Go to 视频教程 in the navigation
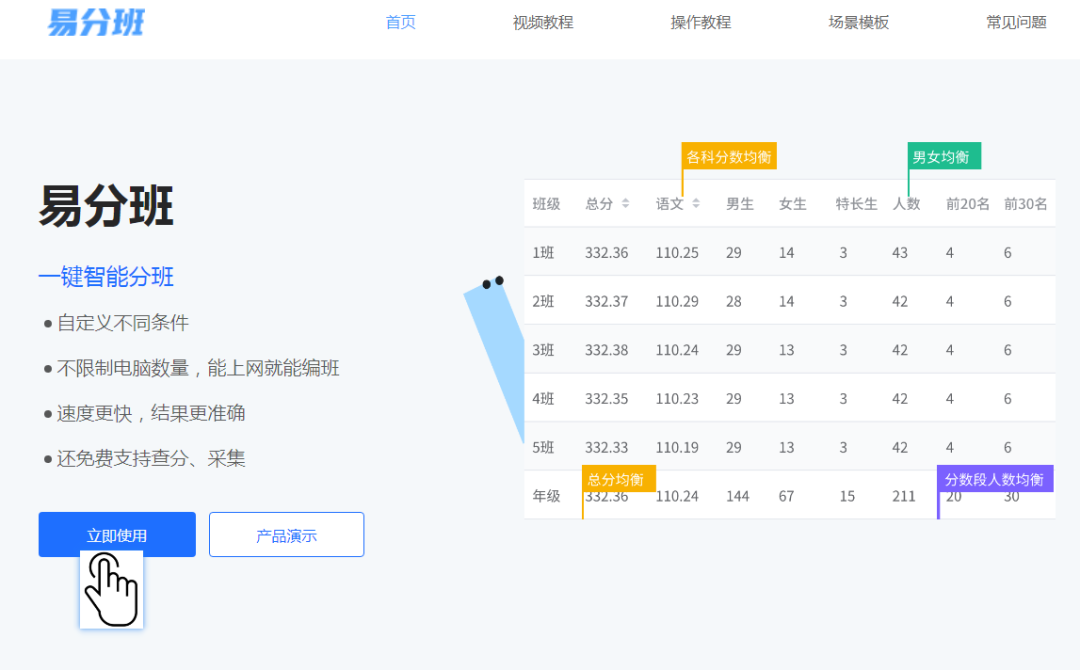 pos(543,22)
